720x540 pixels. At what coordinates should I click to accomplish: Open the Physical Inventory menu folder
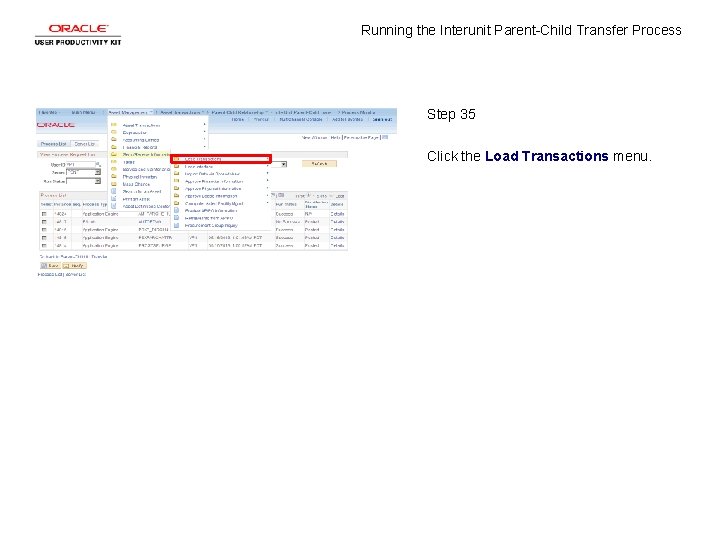pyautogui.click(x=140, y=177)
